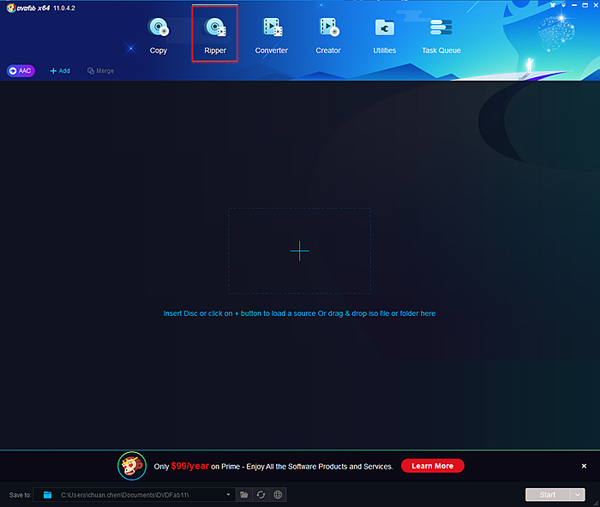Screen dimensions: 600x507
Task: Click the shirt skin icon in title bar
Action: pyautogui.click(x=553, y=5)
